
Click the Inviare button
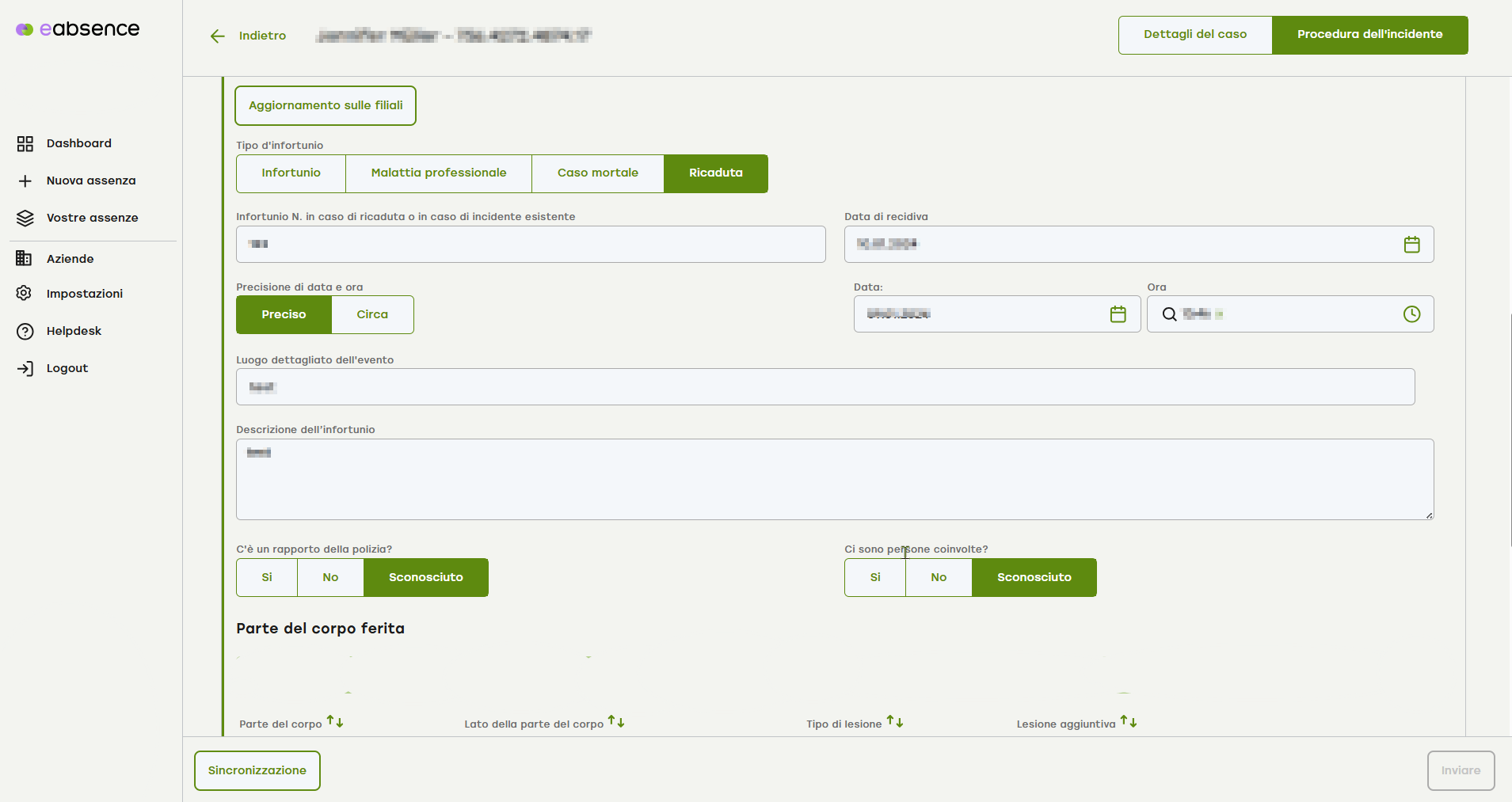pyautogui.click(x=1461, y=770)
